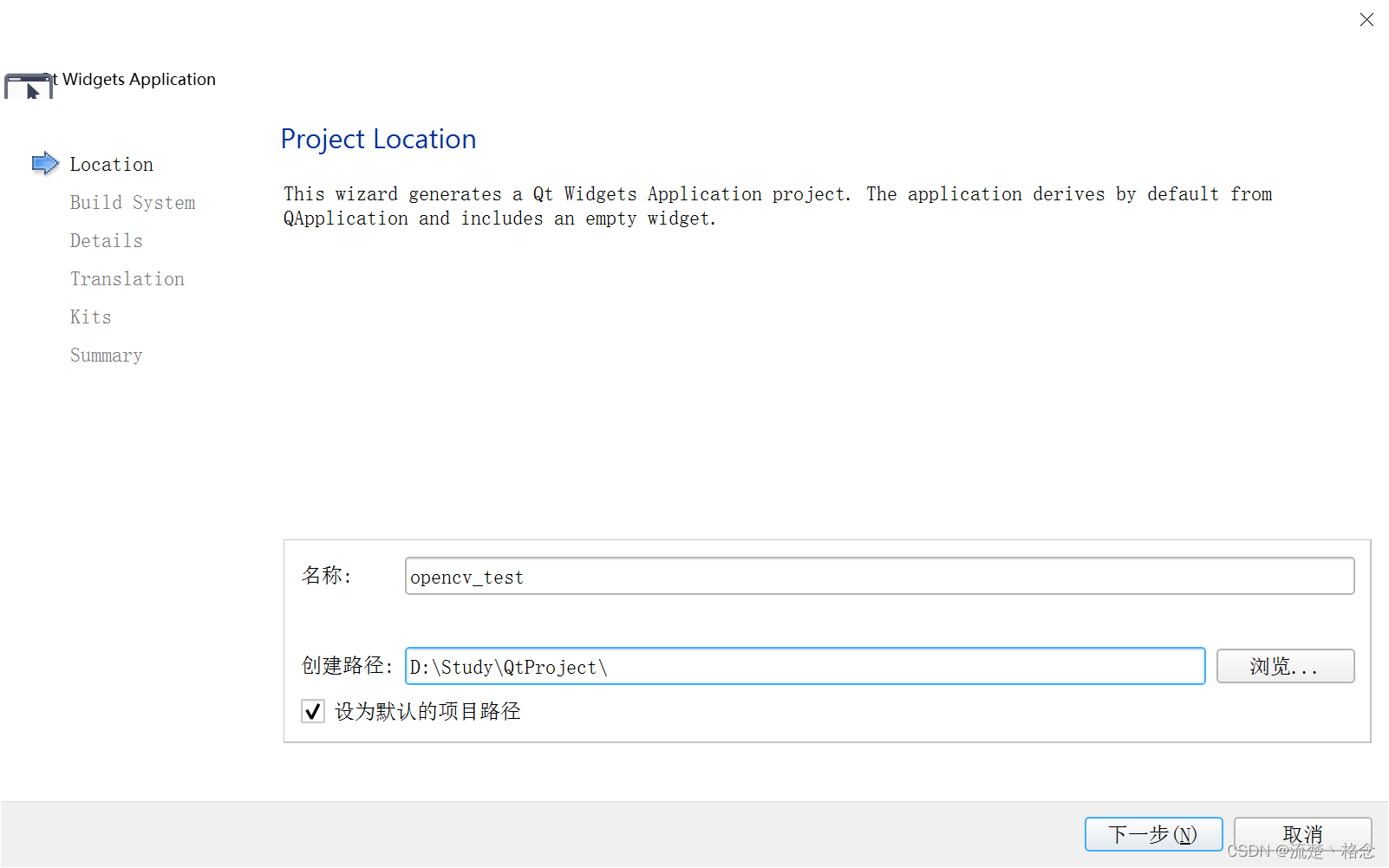This screenshot has width=1389, height=868.
Task: Focus the 创建路径 field with D:\Study\QtProject\
Action: pos(805,666)
